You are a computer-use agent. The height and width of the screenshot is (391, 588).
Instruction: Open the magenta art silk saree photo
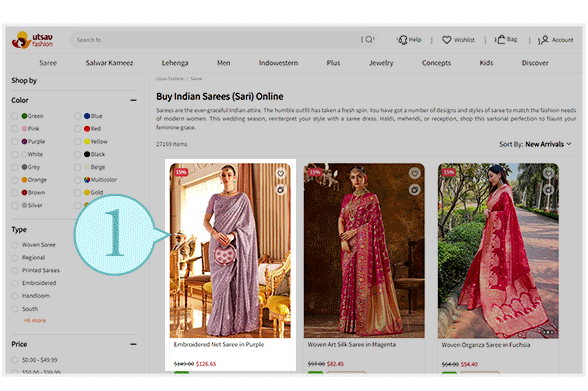click(x=364, y=250)
